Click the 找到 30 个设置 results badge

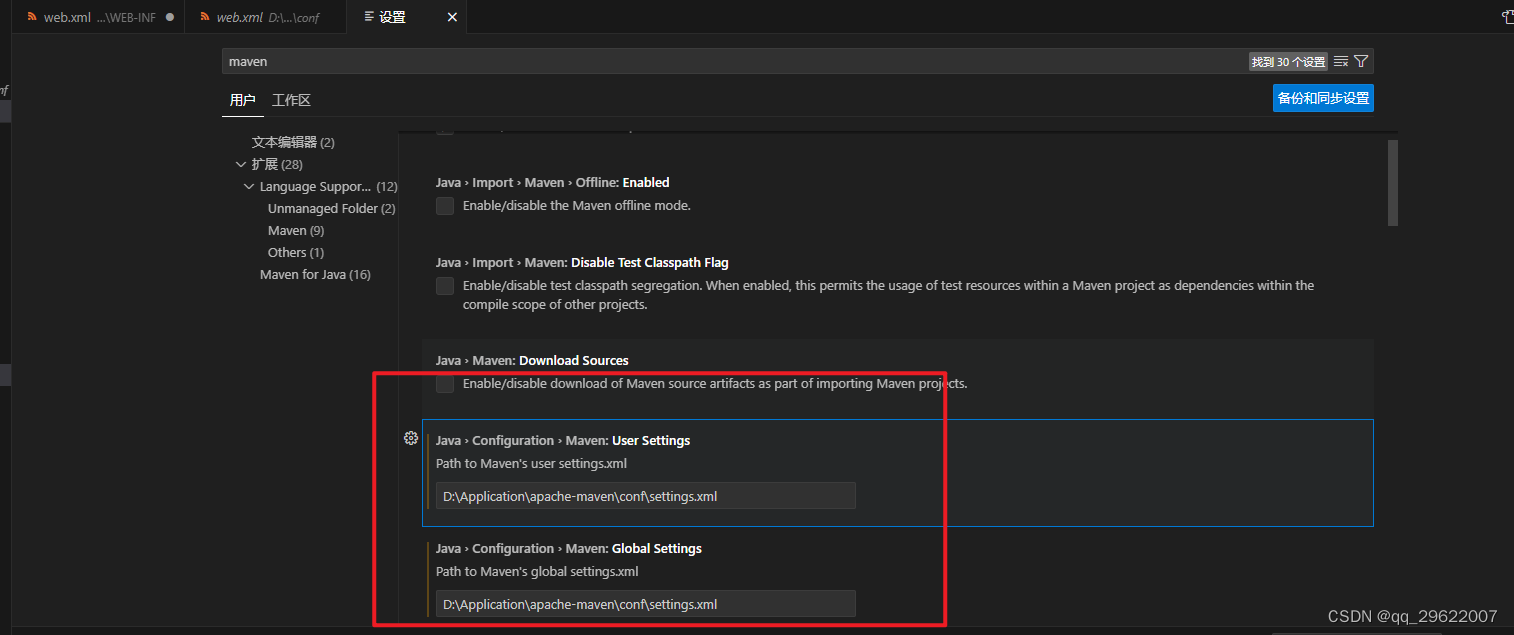(x=1288, y=62)
